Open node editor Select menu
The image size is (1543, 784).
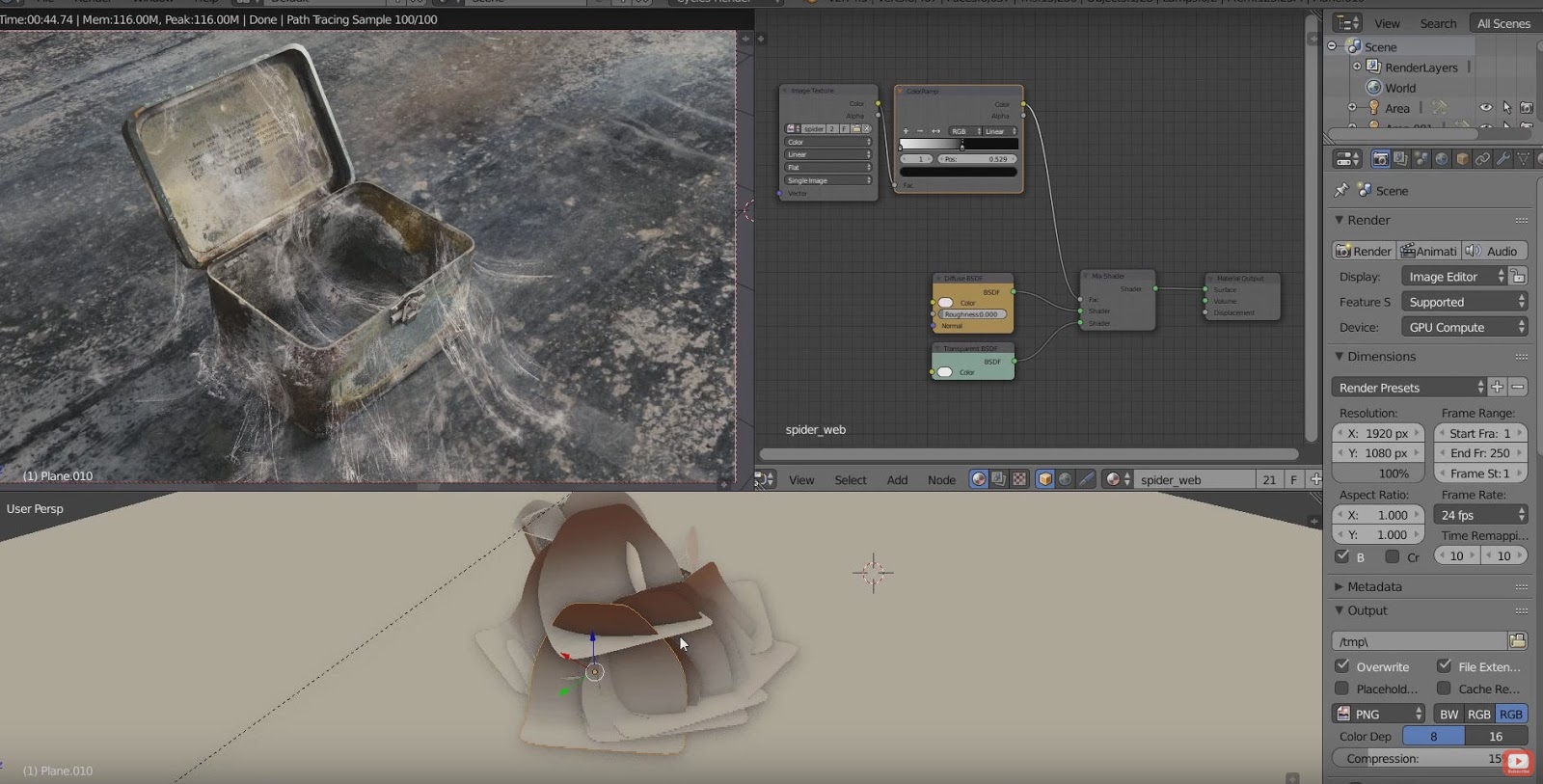tap(851, 479)
